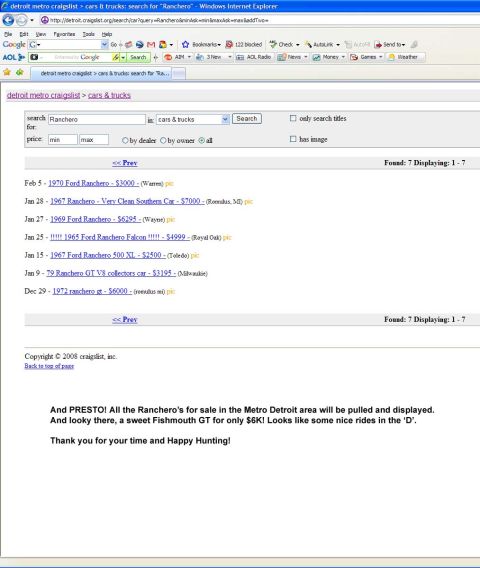Click the AOL logo icon

tap(14, 57)
